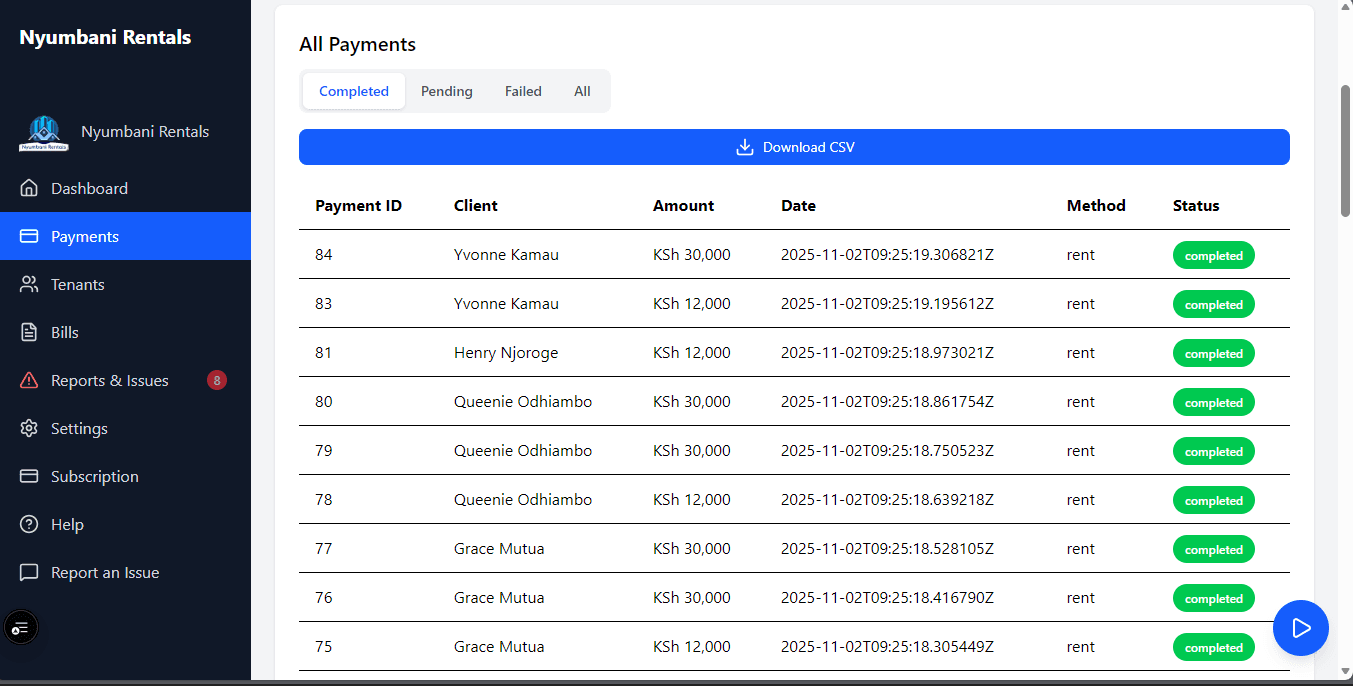The height and width of the screenshot is (686, 1353).
Task: Click the Nyumbani Rentals logo
Action: 43,131
